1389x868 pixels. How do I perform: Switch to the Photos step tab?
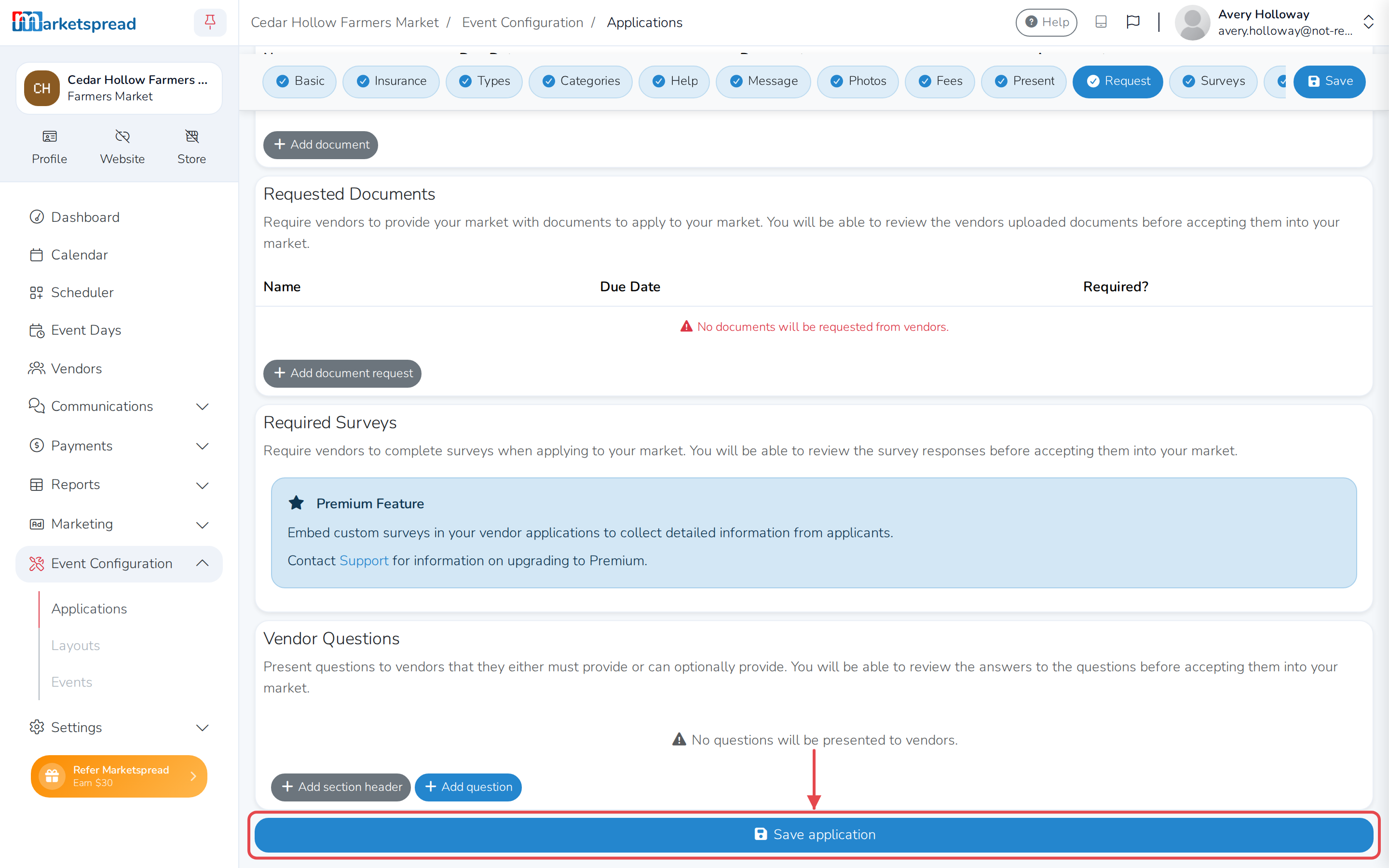click(858, 81)
